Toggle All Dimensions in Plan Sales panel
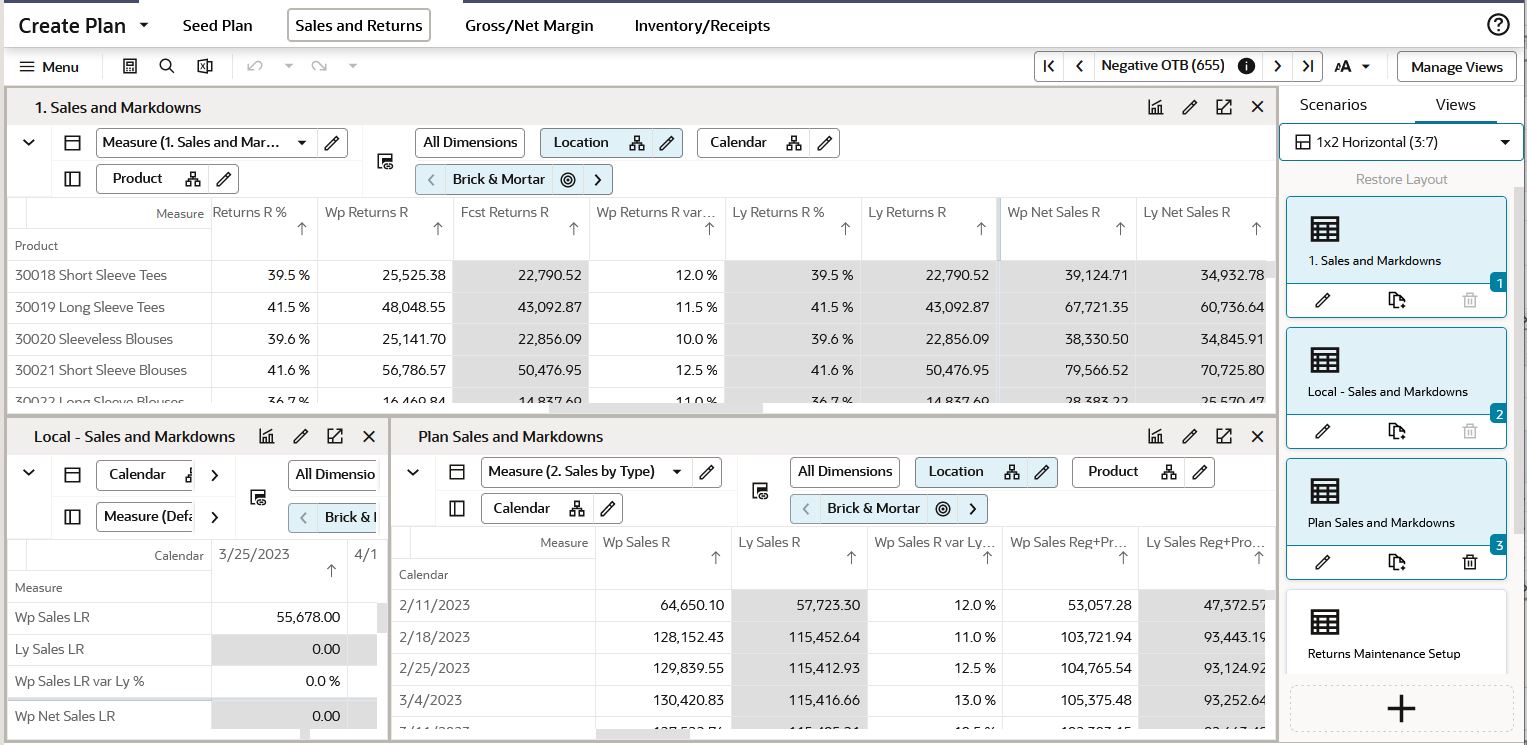1527x745 pixels. pos(845,472)
